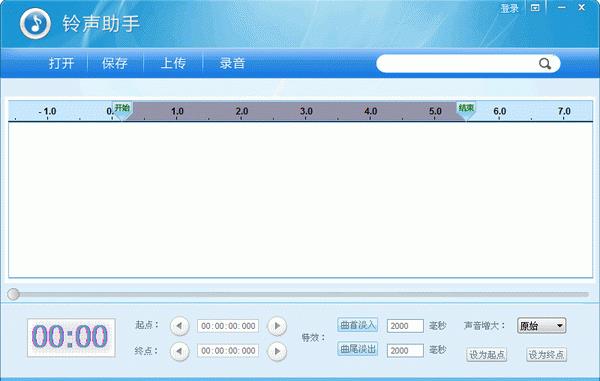The image size is (600, 381).
Task: Click the 00:00 elapsed time display
Action: coord(71,337)
